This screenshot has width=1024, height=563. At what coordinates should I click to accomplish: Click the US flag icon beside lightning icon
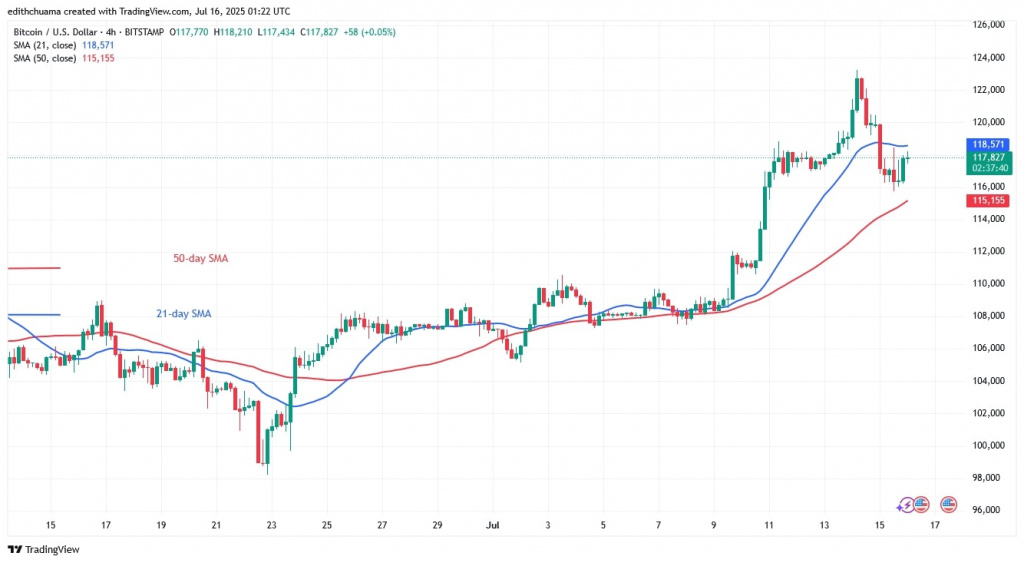[x=921, y=504]
